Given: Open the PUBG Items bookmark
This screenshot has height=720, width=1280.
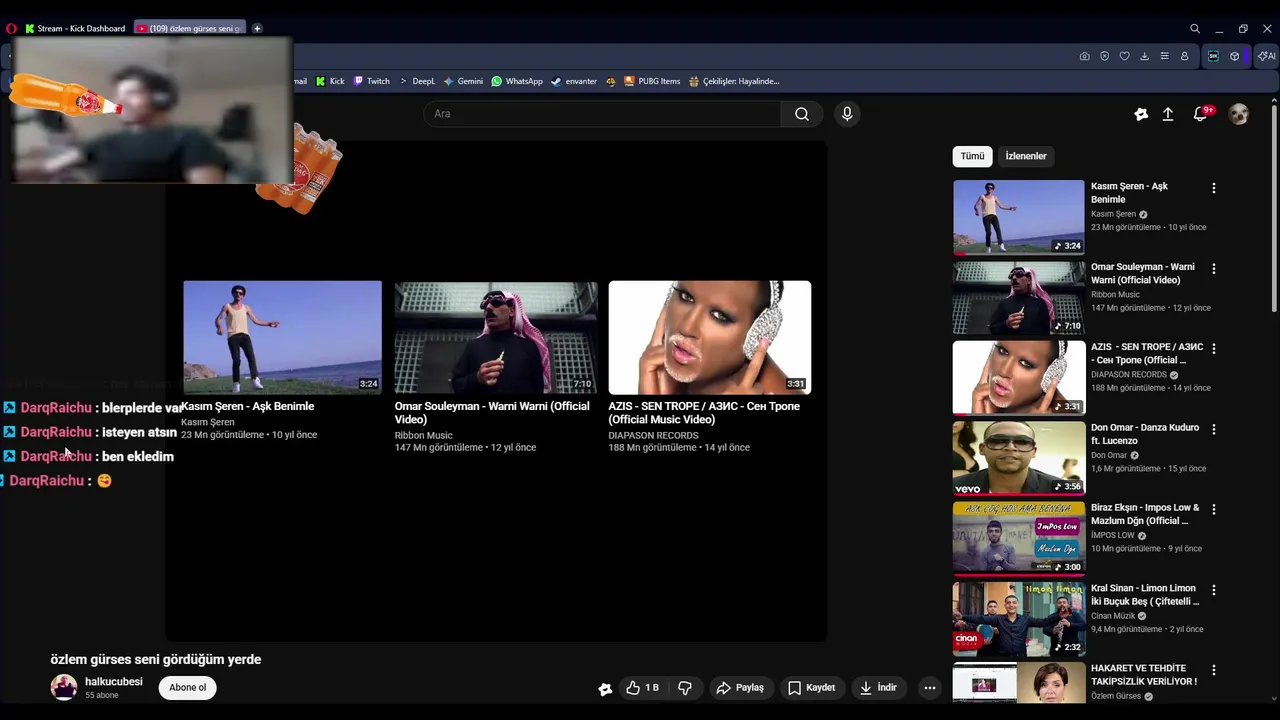Looking at the screenshot, I should tap(652, 81).
